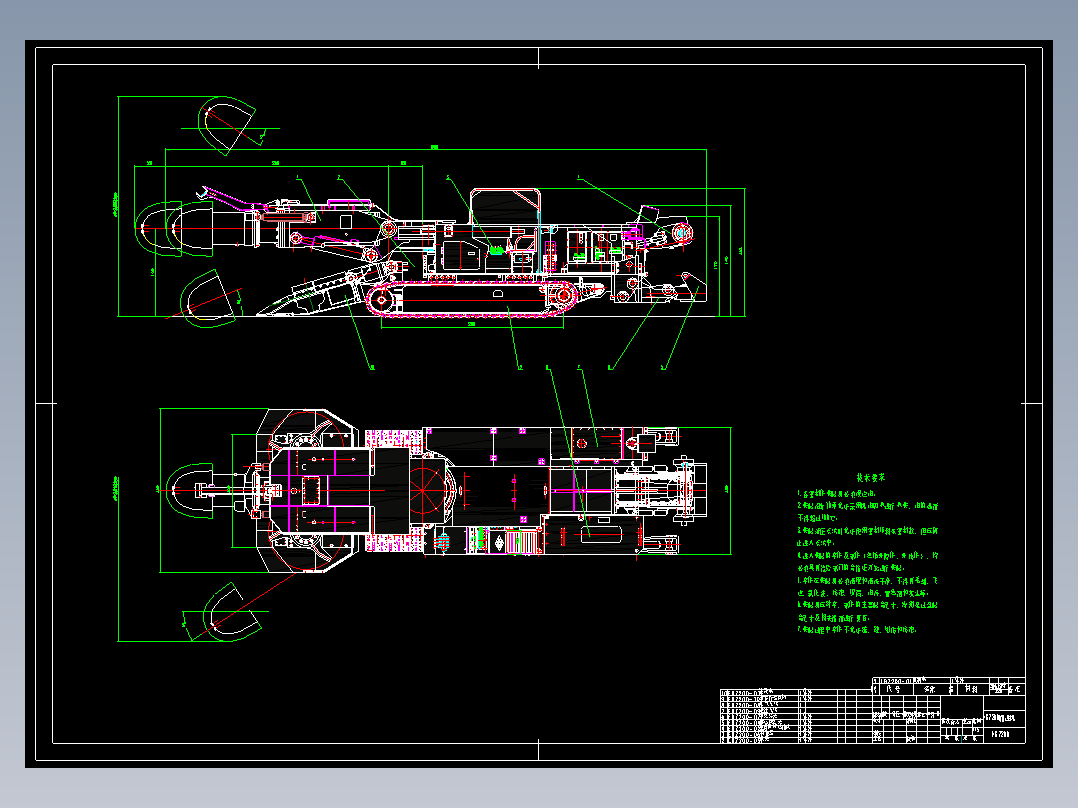Click the green 技术要求 notes heading
Viewport: 1078px width, 808px height.
point(870,477)
